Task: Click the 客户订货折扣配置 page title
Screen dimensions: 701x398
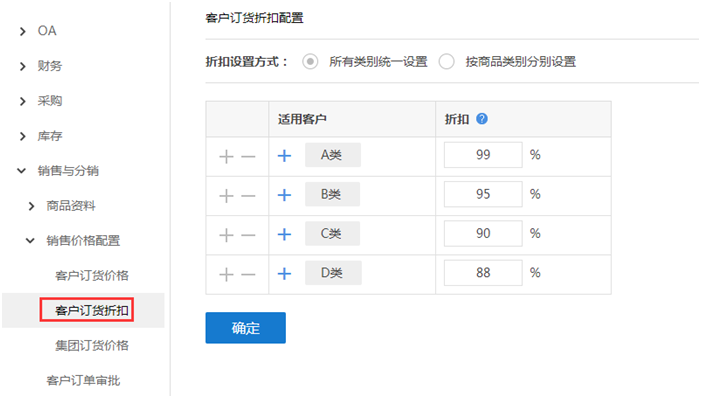Action: tap(254, 18)
